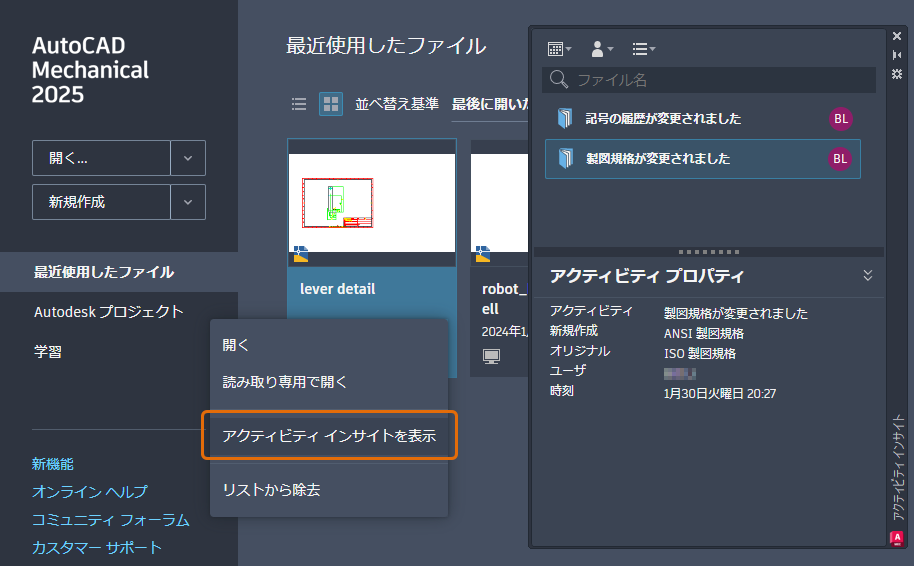The image size is (914, 566).
Task: Click the red Autodesk A icon
Action: [x=897, y=537]
